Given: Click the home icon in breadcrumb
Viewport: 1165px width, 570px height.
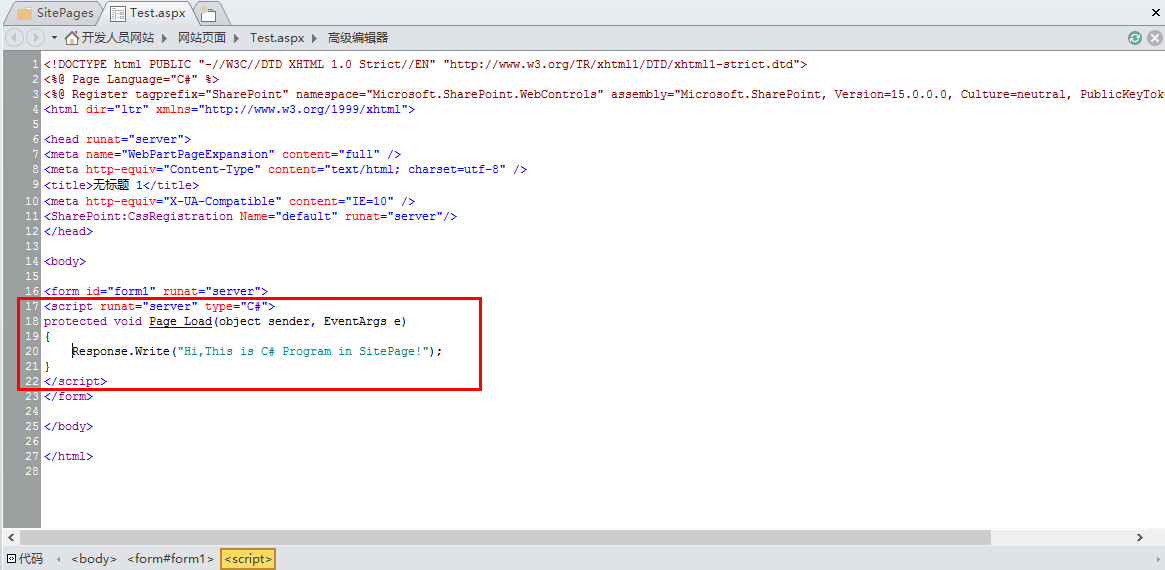Looking at the screenshot, I should pos(72,38).
